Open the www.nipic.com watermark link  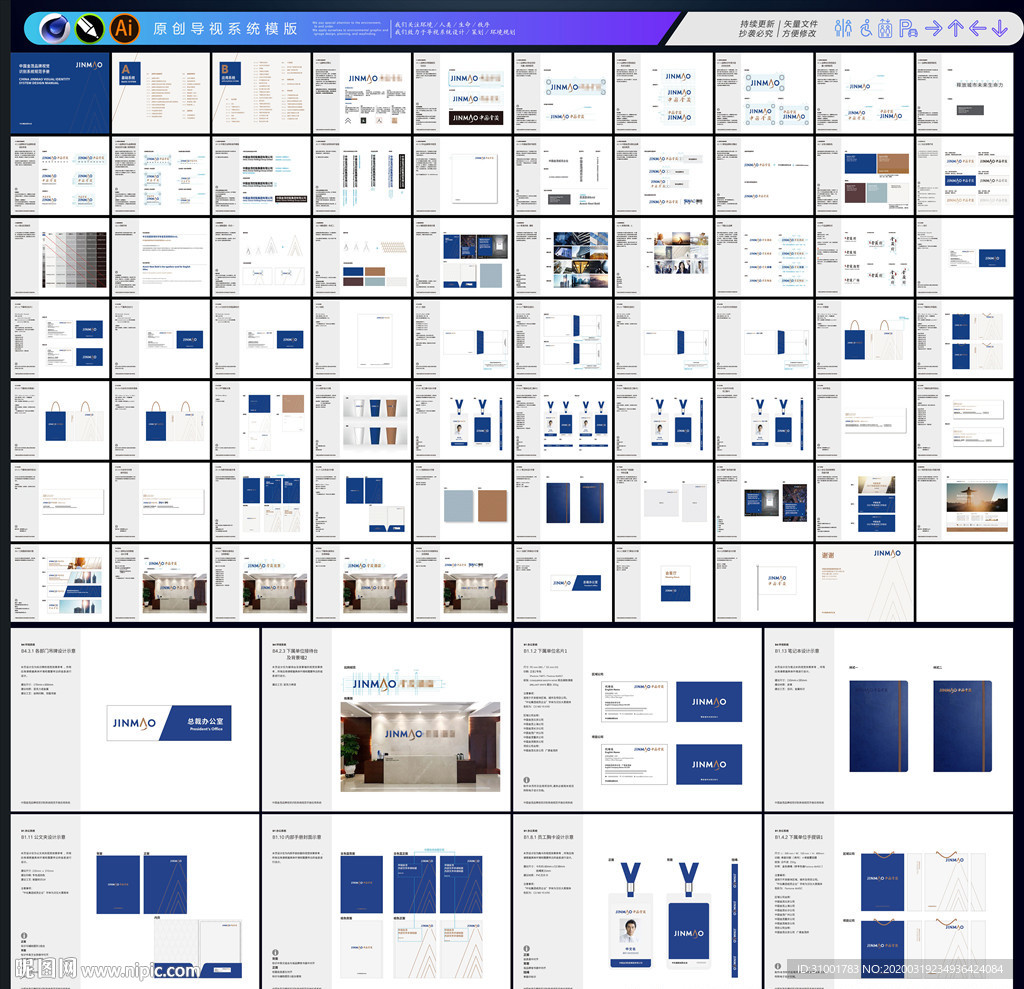[x=140, y=970]
